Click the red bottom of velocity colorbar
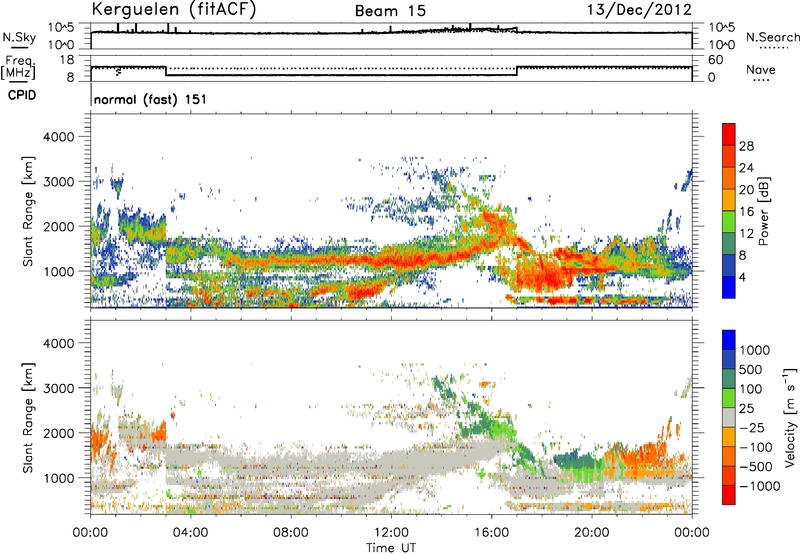The width and height of the screenshot is (800, 554). 729,495
